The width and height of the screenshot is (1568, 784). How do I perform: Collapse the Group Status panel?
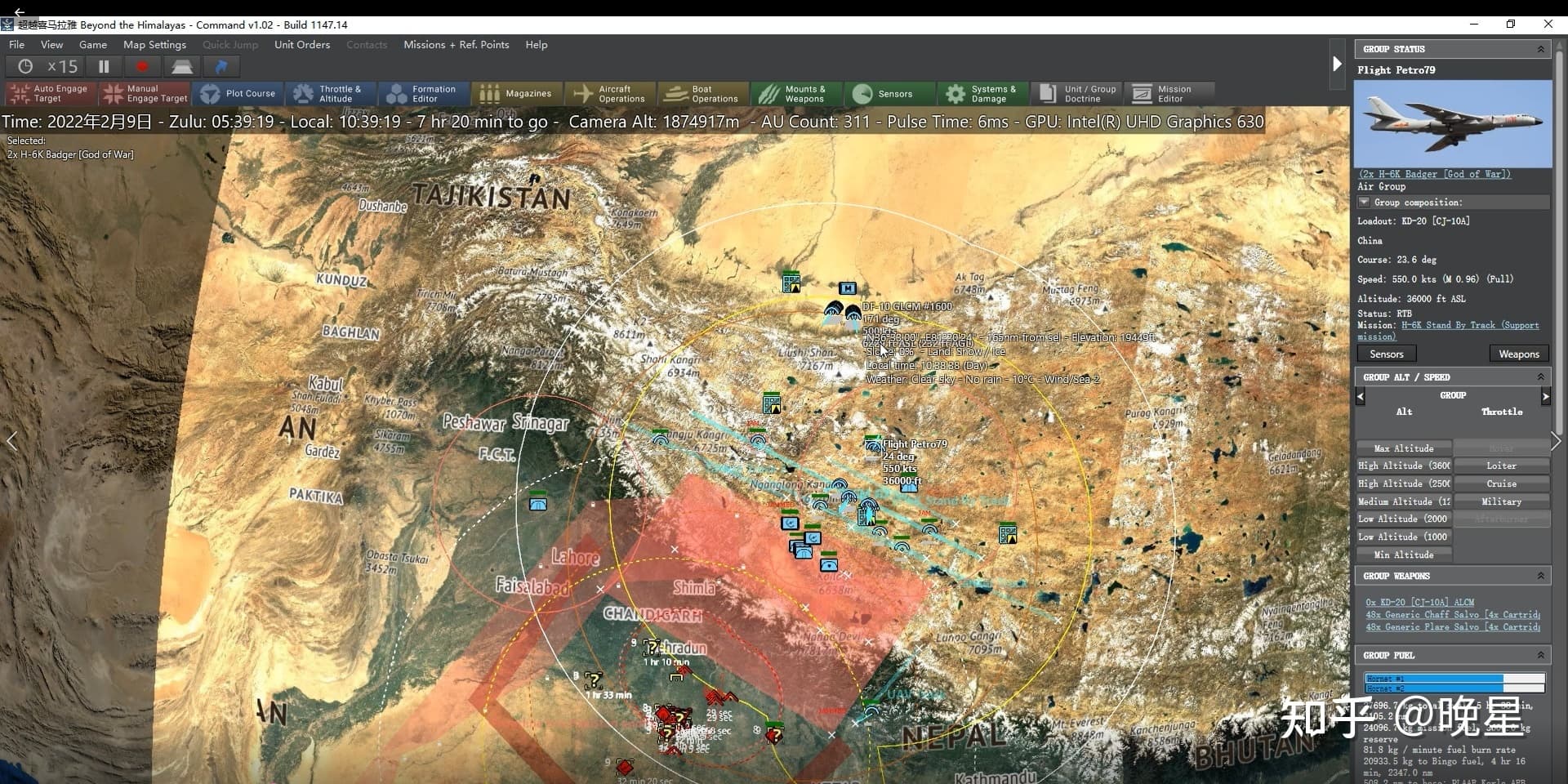tap(1540, 49)
